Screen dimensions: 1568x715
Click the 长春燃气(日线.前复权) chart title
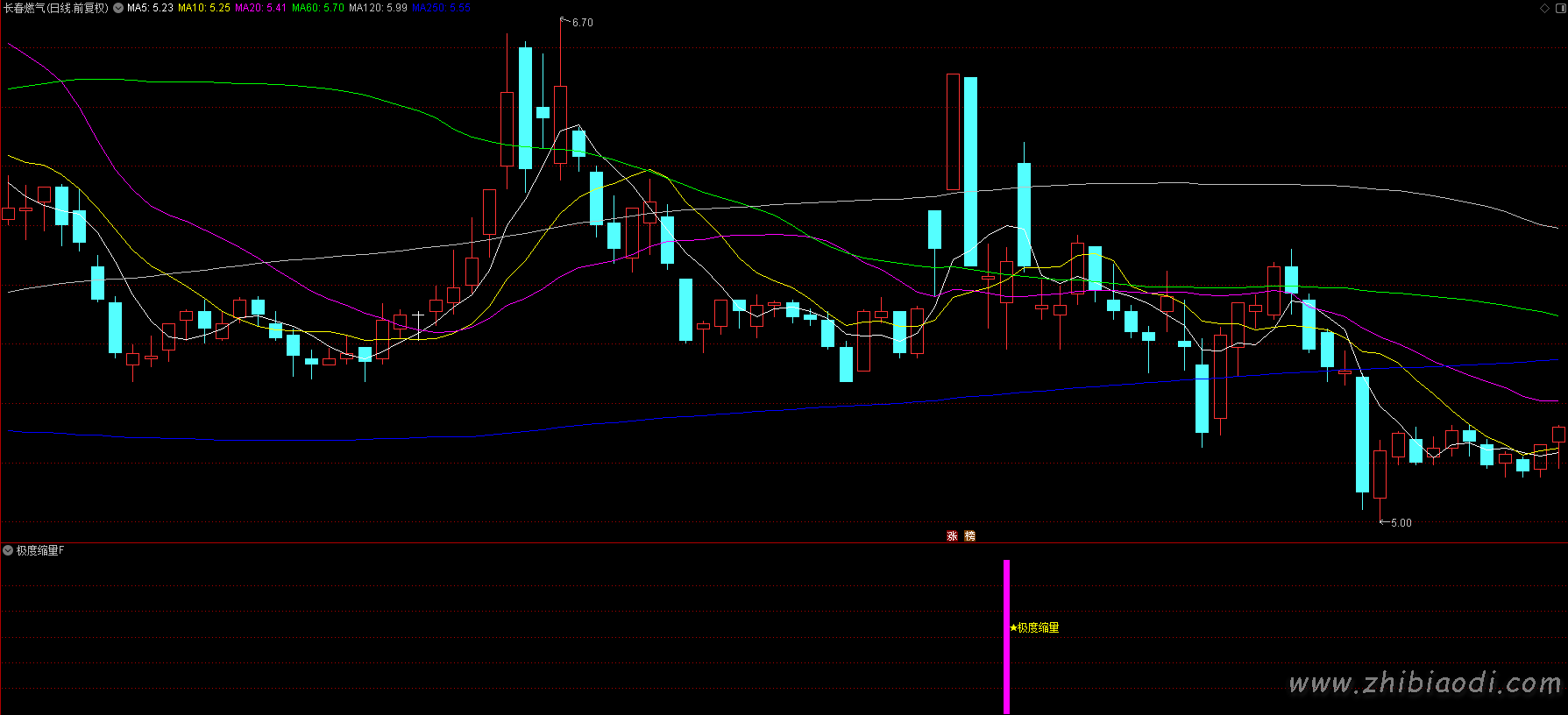(55, 8)
